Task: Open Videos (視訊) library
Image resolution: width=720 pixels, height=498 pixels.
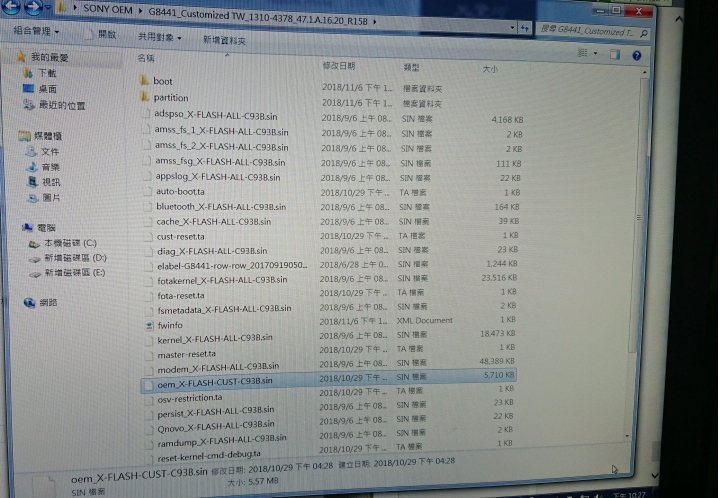Action: pos(51,182)
